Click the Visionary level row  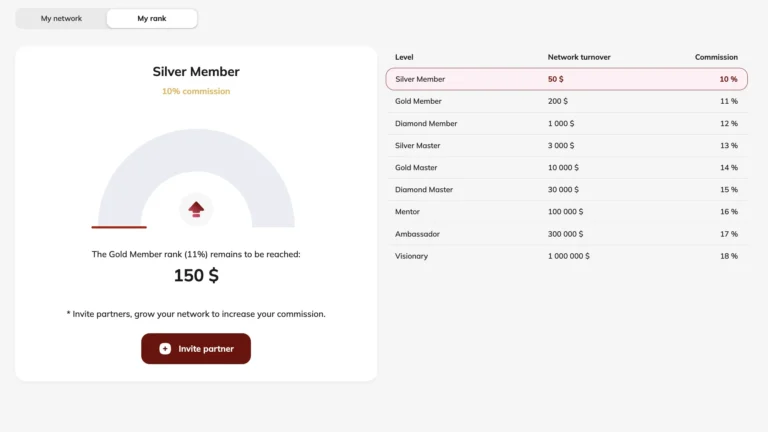pos(566,256)
